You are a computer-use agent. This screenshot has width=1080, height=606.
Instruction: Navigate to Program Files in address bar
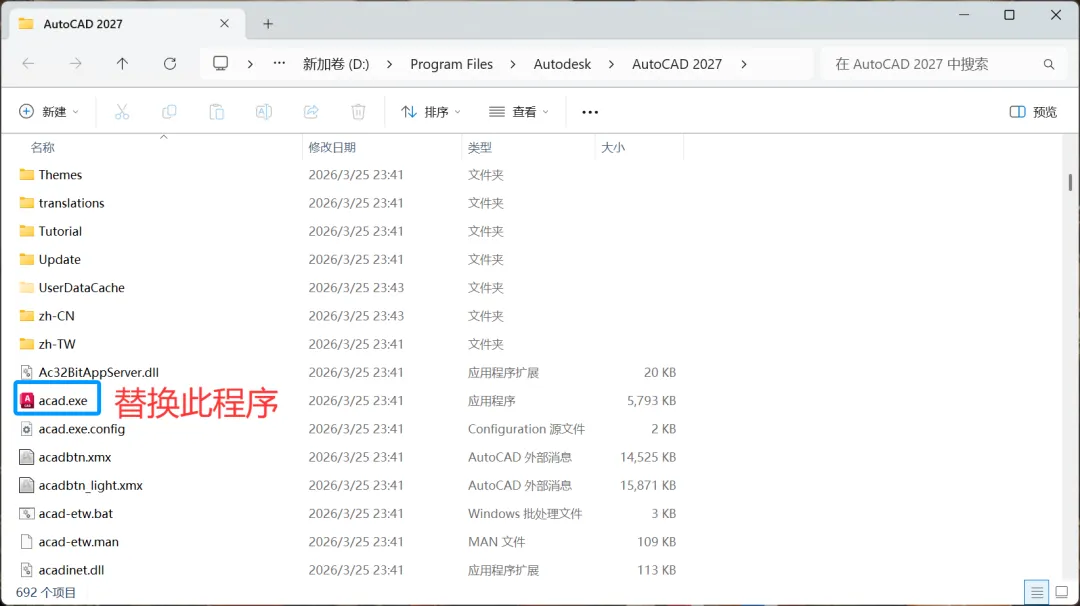(451, 64)
